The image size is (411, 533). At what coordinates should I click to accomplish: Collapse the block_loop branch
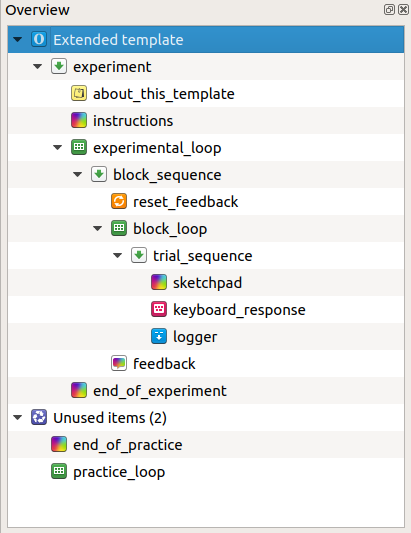point(98,229)
